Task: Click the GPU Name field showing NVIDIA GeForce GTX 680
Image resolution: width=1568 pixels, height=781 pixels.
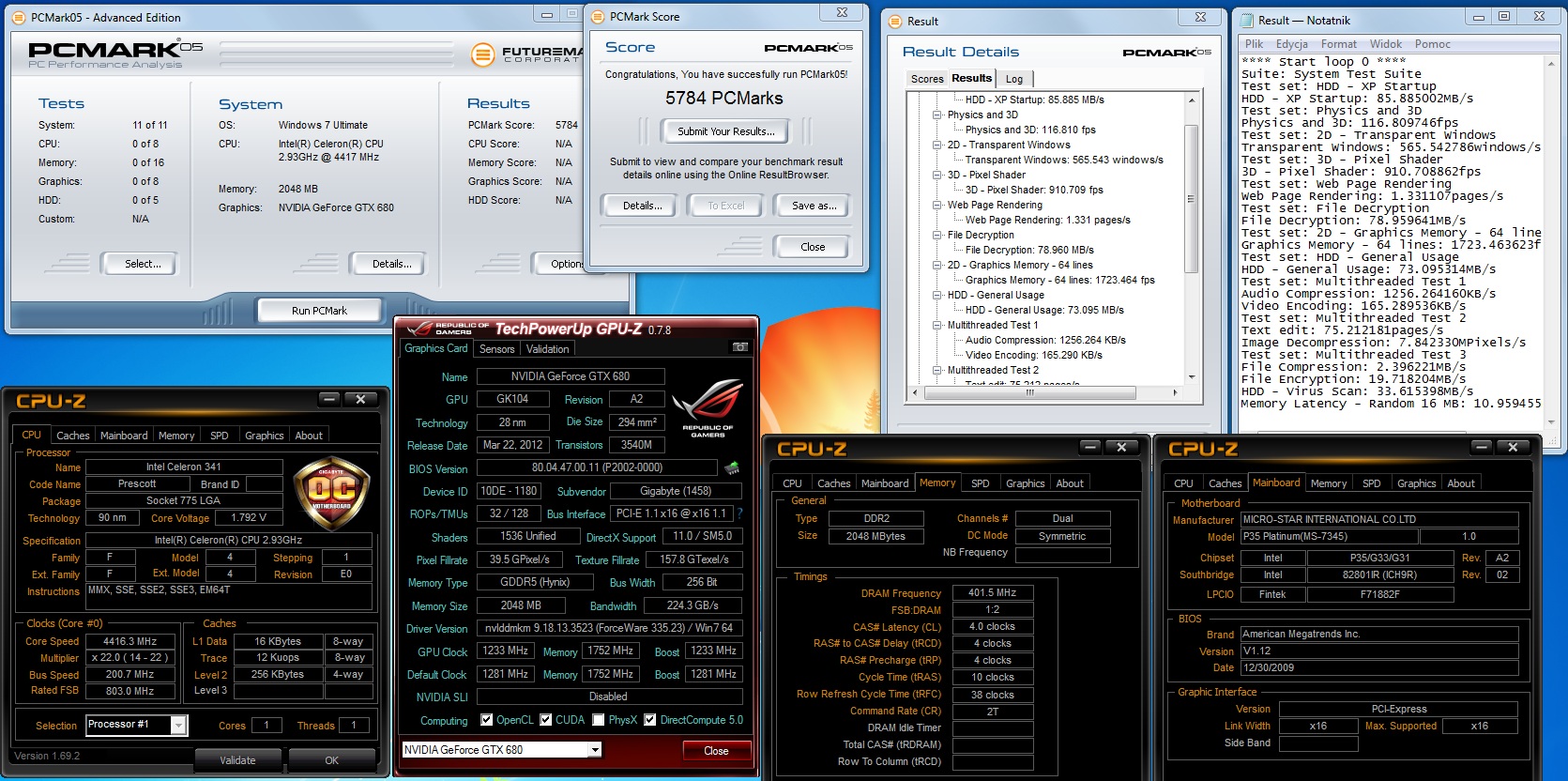Action: click(571, 375)
